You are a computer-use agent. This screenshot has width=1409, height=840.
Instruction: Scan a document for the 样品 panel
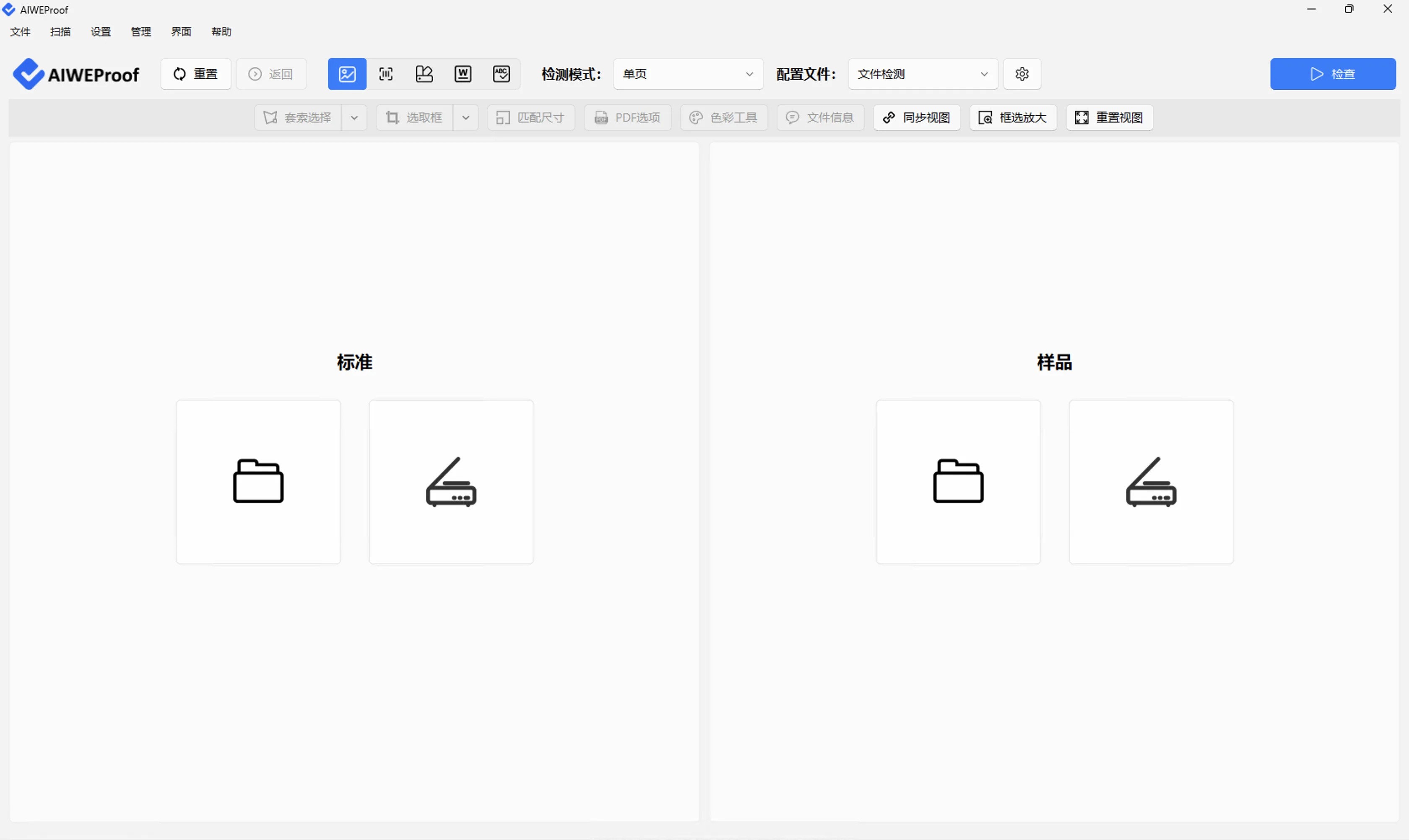[x=1151, y=482]
